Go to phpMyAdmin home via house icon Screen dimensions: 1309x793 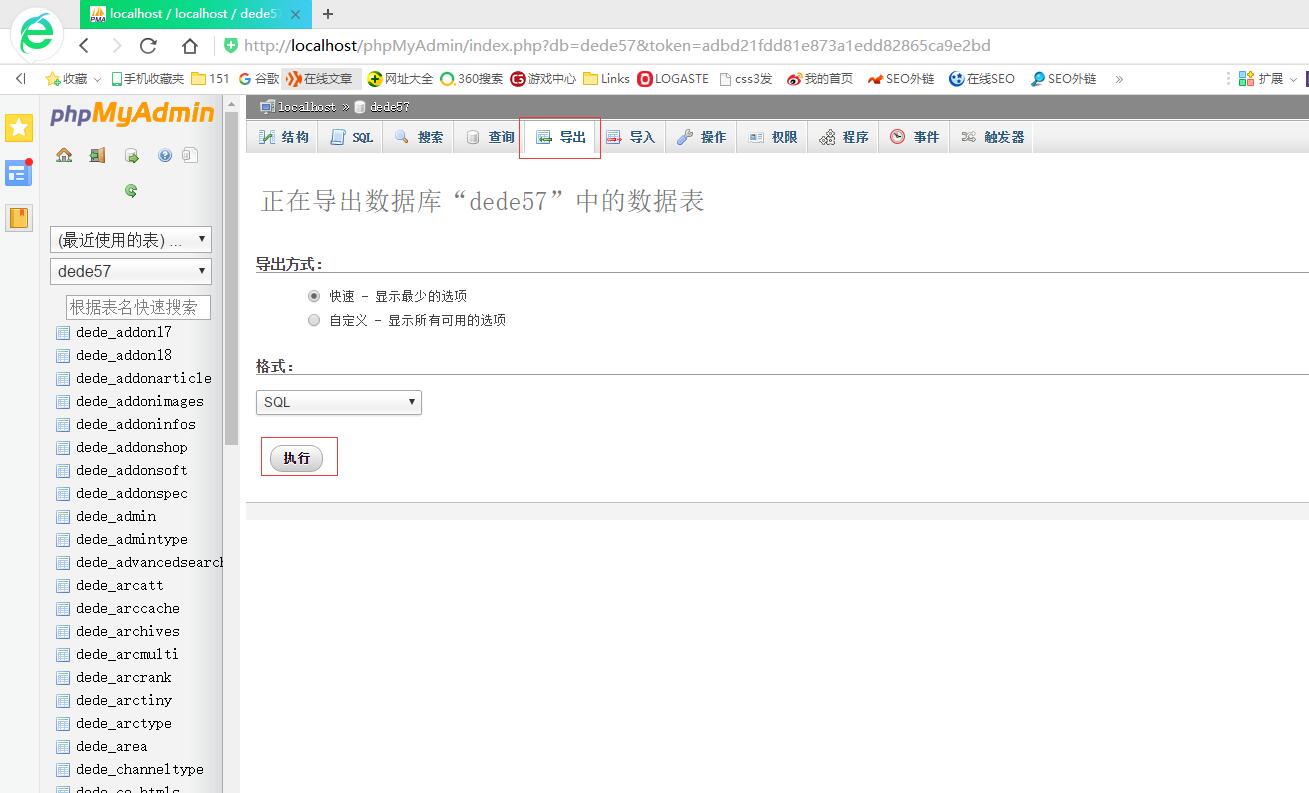pos(64,155)
